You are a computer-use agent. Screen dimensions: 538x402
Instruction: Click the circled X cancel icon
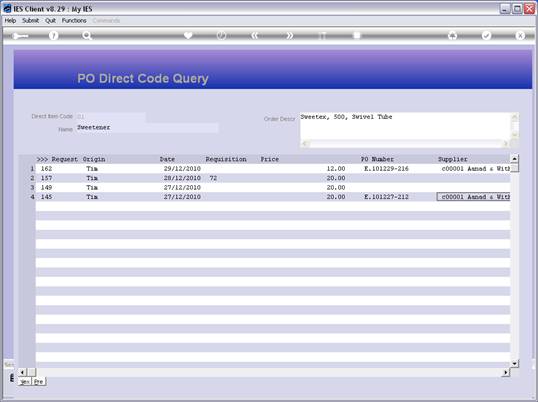(x=520, y=35)
